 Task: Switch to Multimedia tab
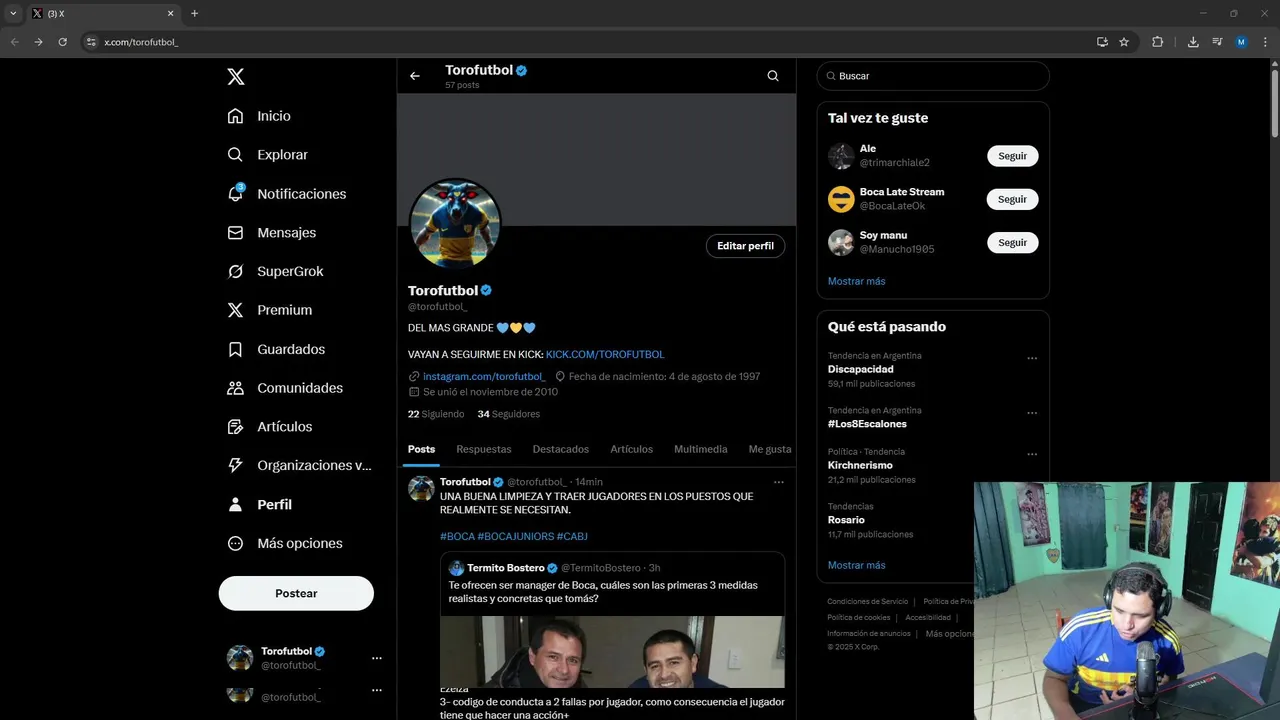click(701, 449)
